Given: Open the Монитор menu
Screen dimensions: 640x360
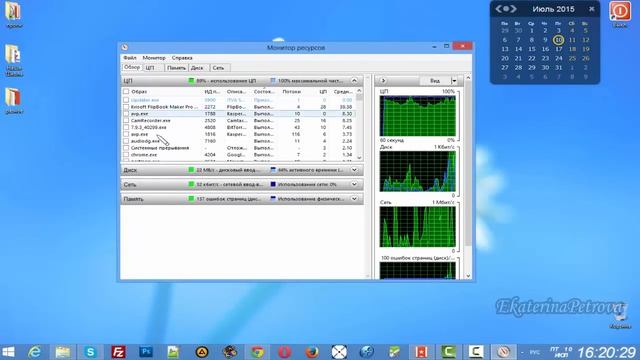Looking at the screenshot, I should [x=154, y=58].
